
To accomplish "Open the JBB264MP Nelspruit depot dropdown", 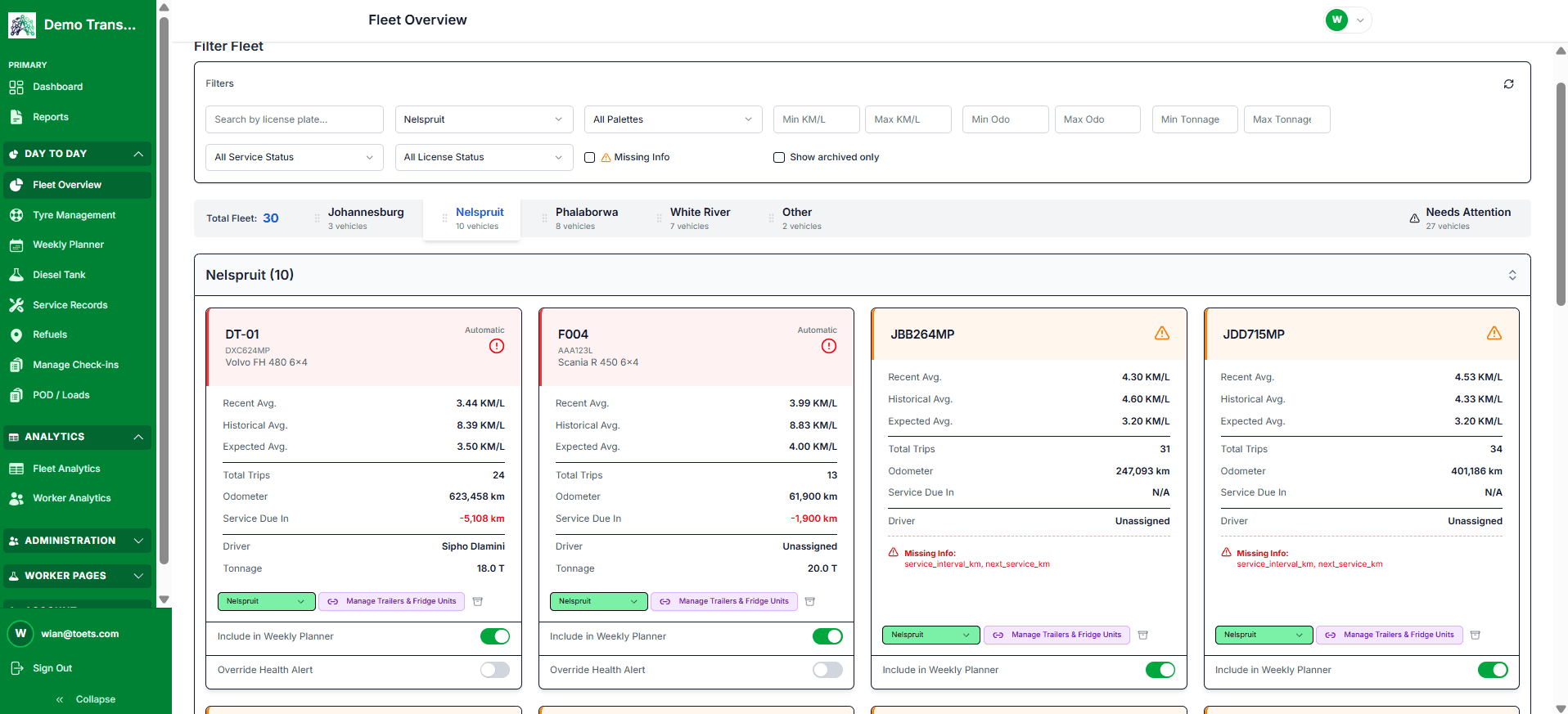I will pyautogui.click(x=931, y=635).
